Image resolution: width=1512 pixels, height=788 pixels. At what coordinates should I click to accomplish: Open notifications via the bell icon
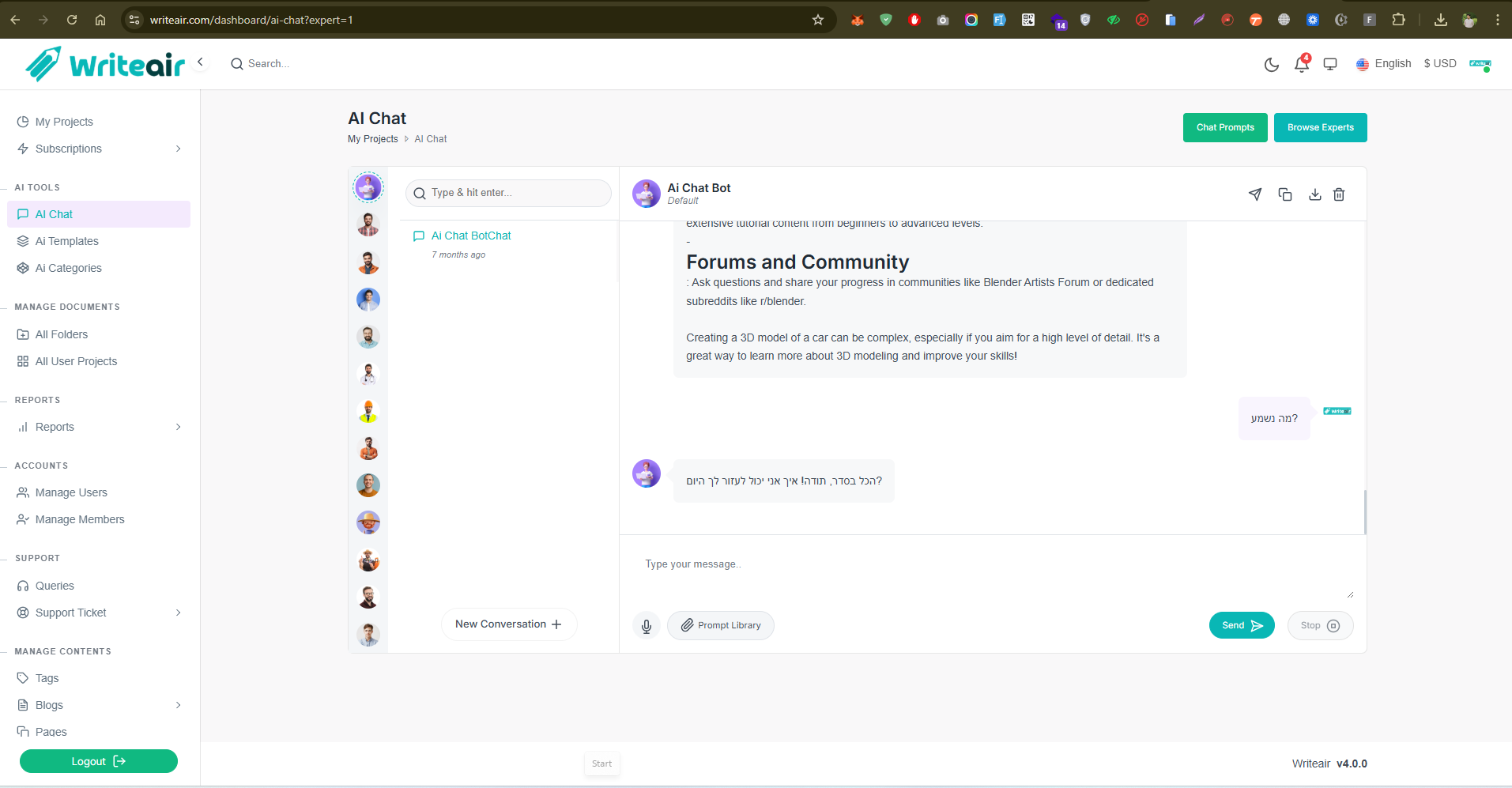click(x=1301, y=65)
